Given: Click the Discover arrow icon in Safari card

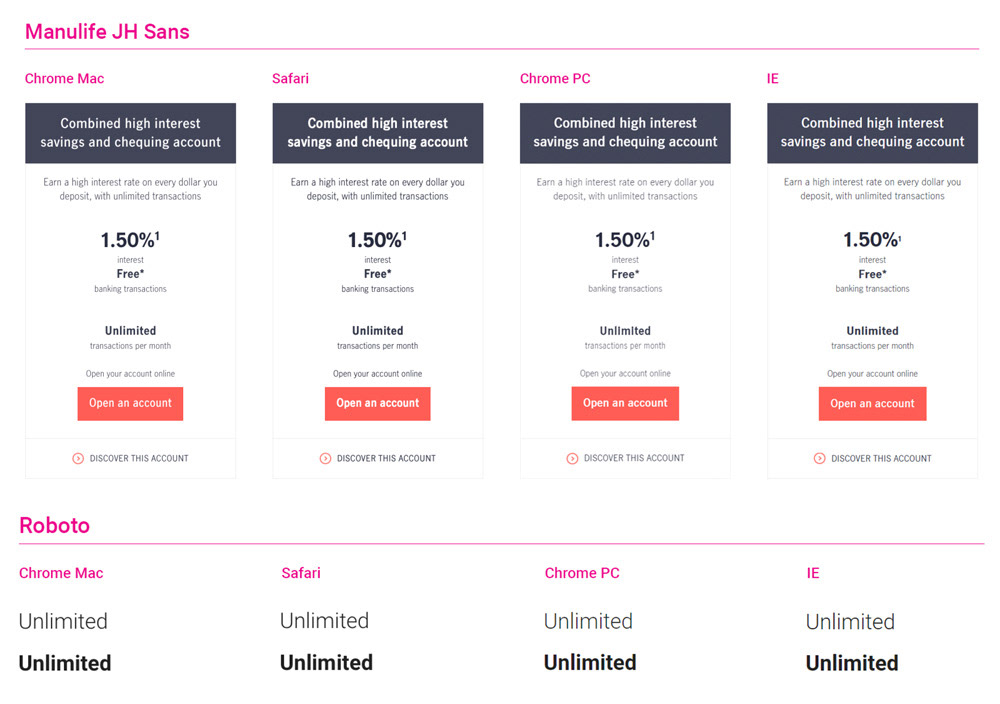Looking at the screenshot, I should [325, 458].
